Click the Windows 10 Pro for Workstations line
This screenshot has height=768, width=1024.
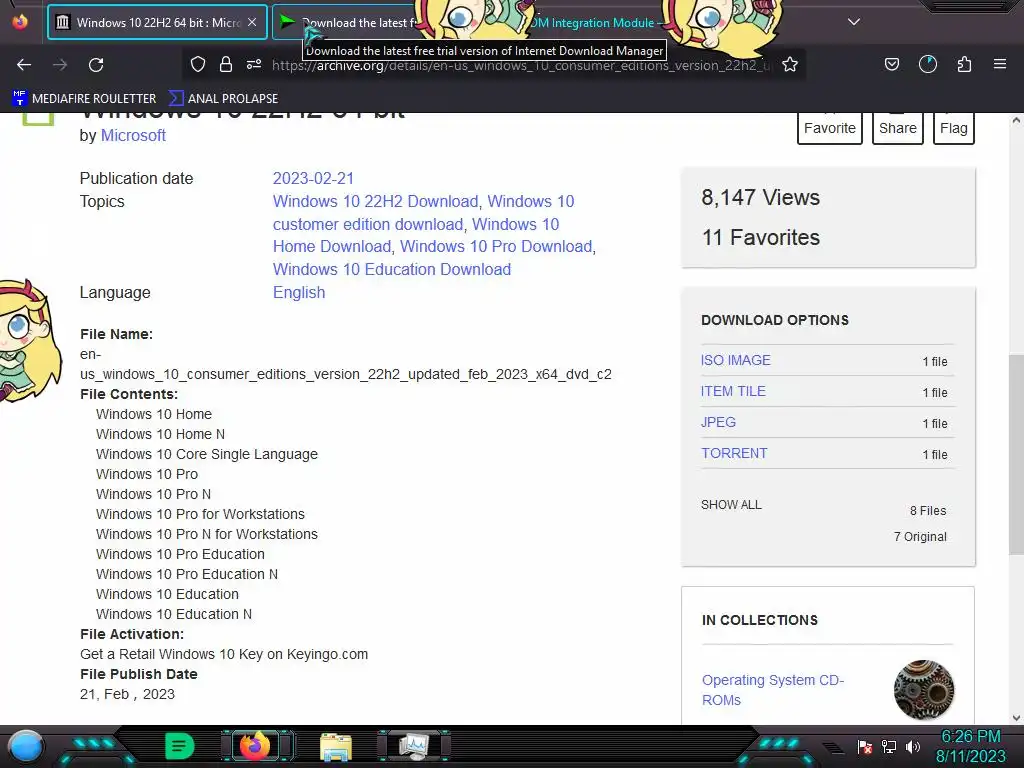tap(200, 514)
